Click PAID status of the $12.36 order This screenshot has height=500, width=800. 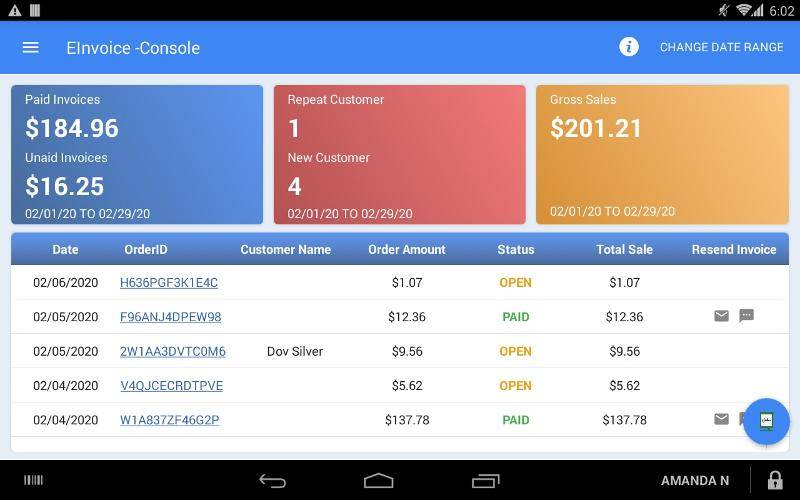point(516,317)
